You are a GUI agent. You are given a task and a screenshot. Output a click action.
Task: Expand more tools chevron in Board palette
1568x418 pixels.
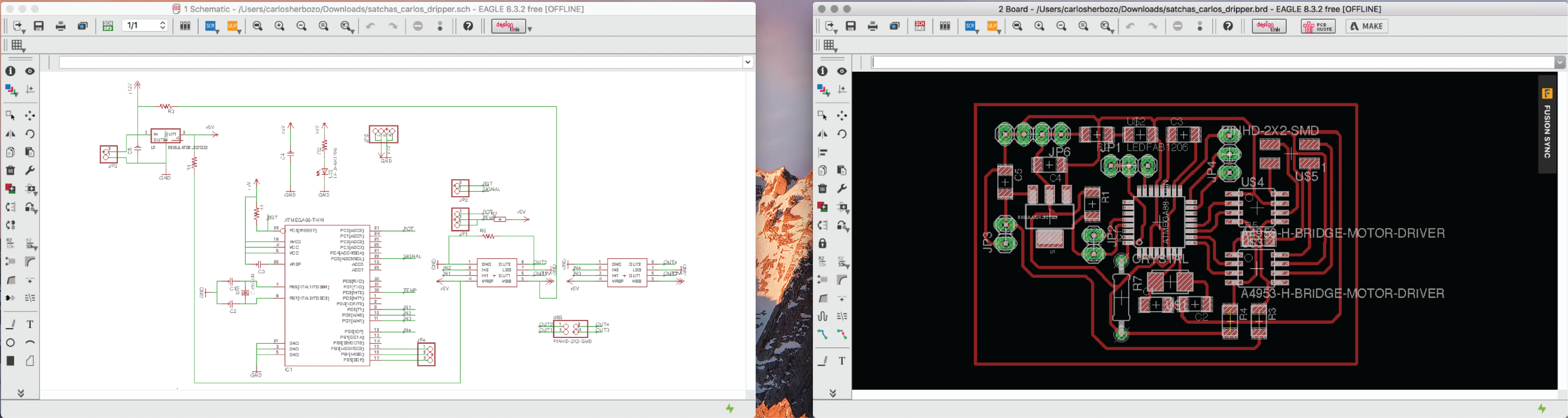[833, 393]
